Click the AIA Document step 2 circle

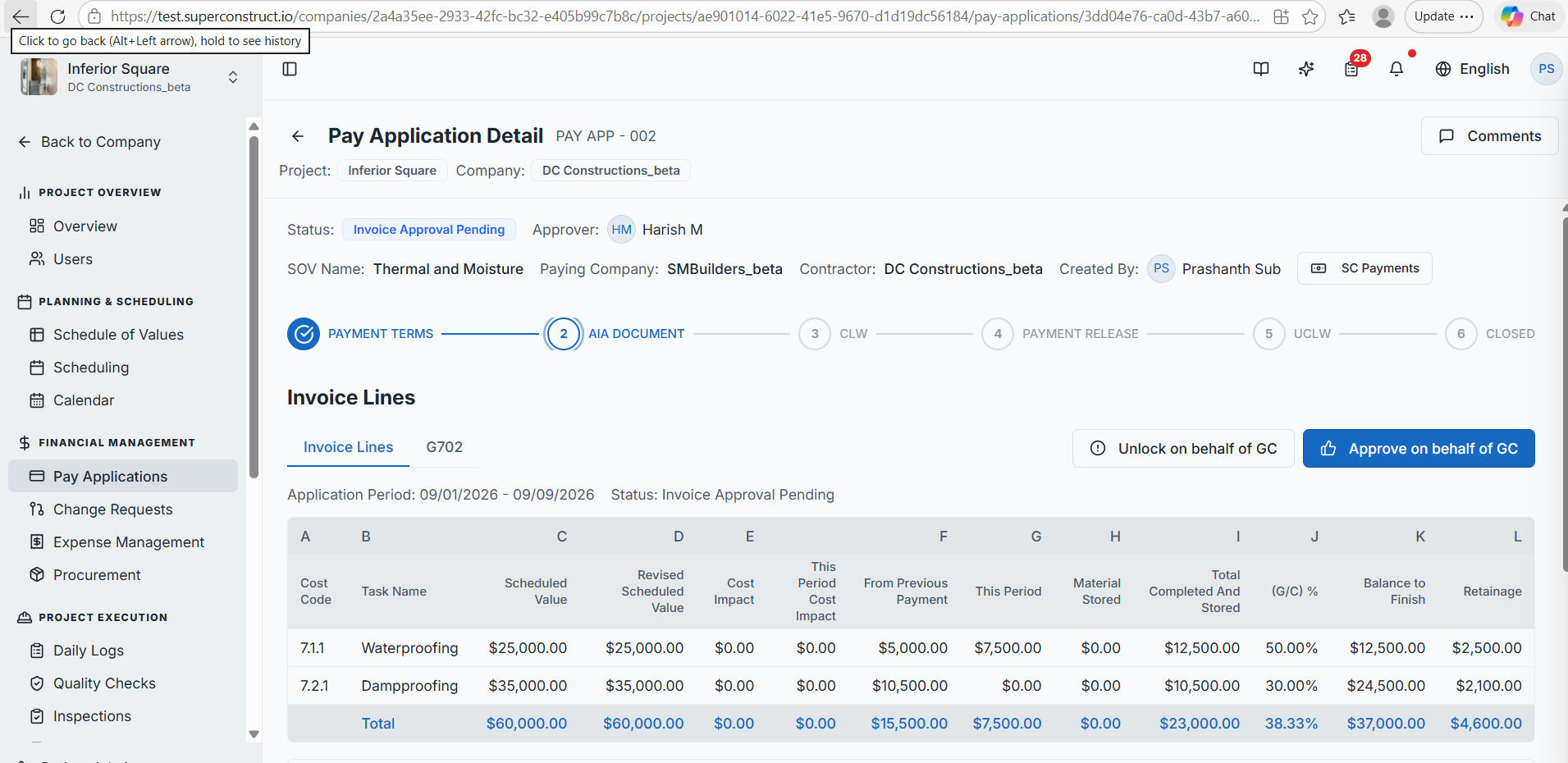pyautogui.click(x=564, y=334)
